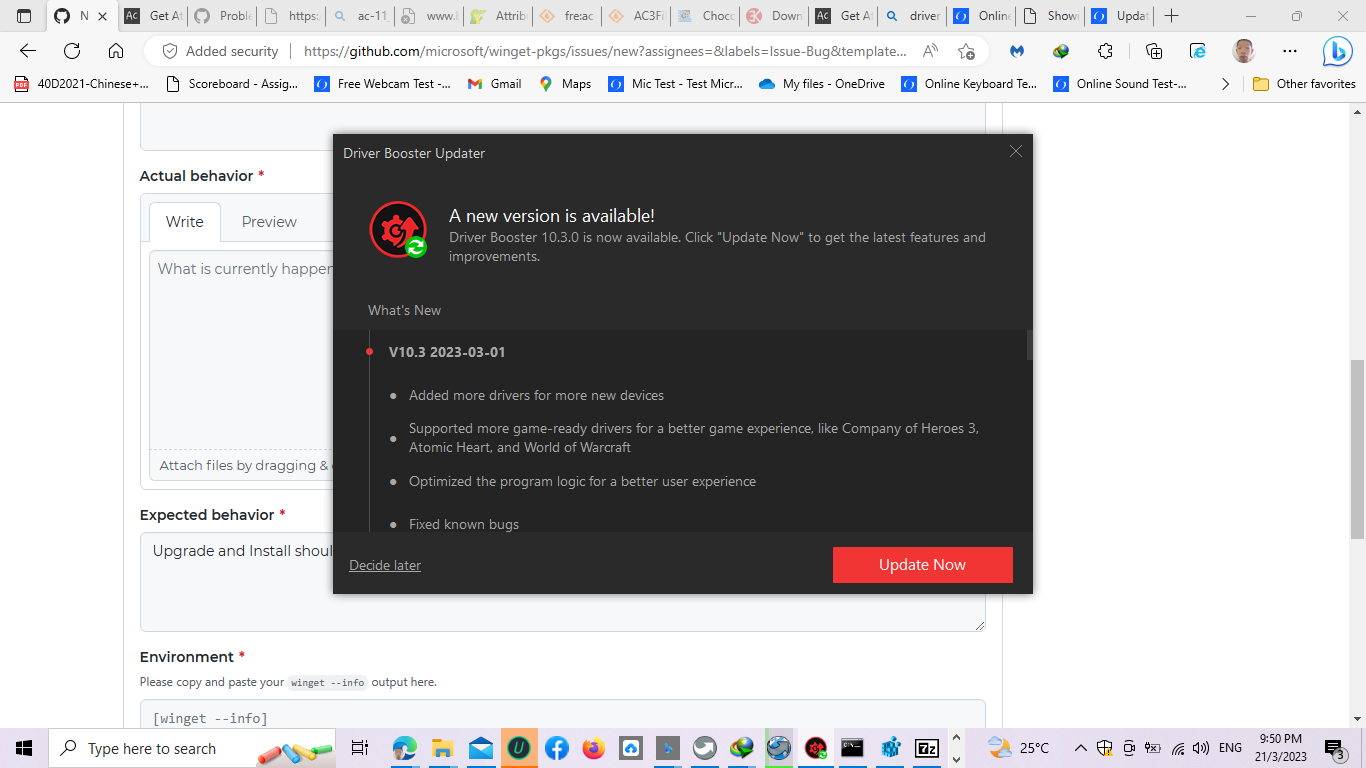1366x768 pixels.
Task: Open Firefox from the taskbar
Action: (593, 748)
